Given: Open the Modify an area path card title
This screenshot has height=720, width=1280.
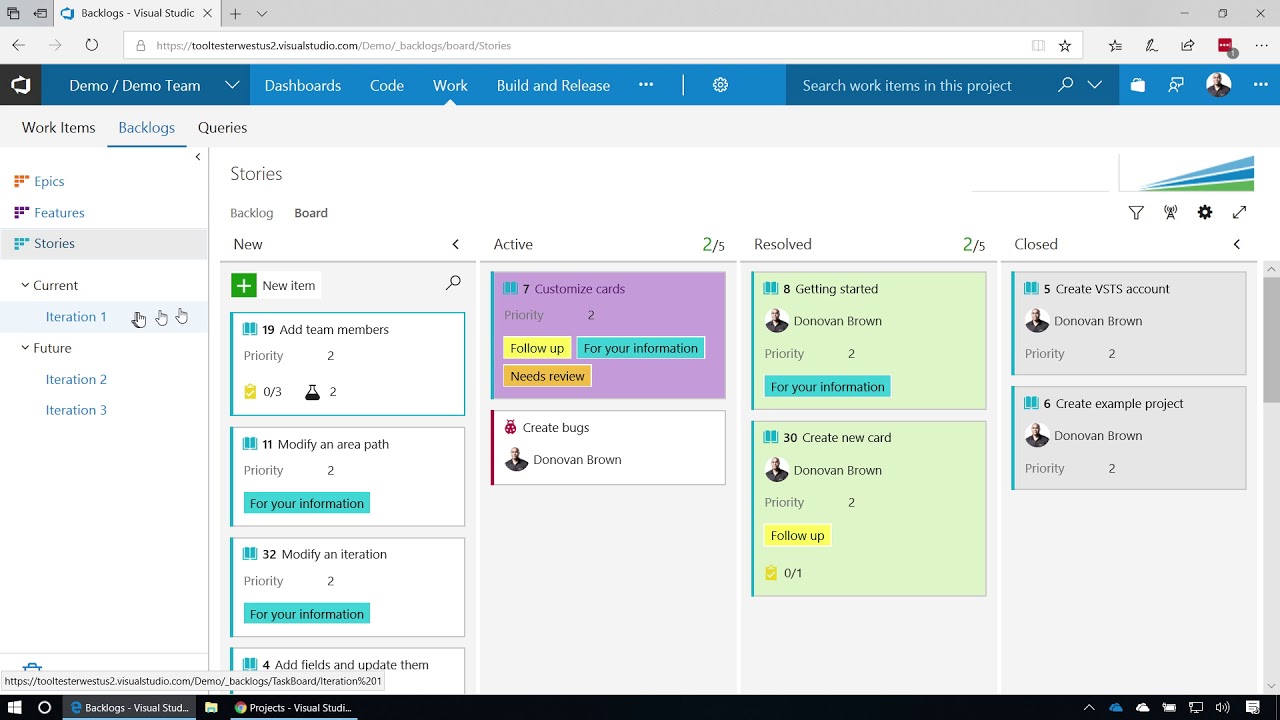Looking at the screenshot, I should pyautogui.click(x=333, y=444).
